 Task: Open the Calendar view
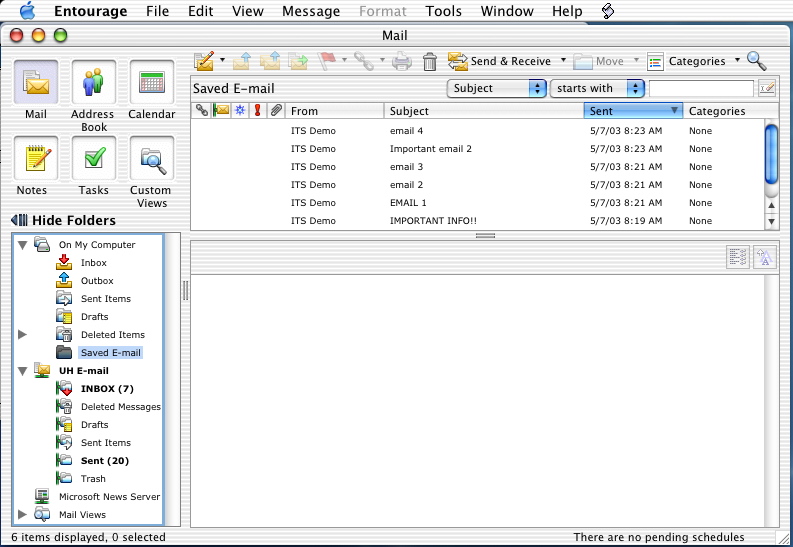[x=152, y=82]
